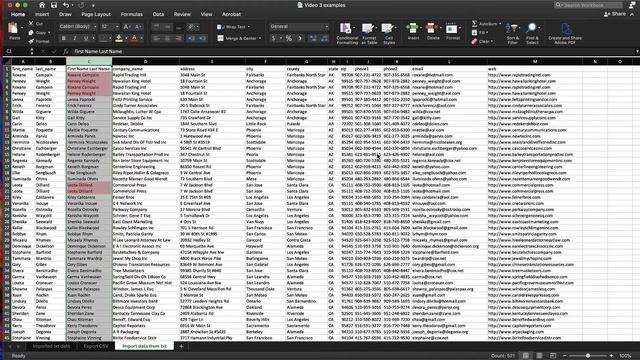The image size is (640, 360).
Task: Apply comma style format
Action: tap(300, 38)
